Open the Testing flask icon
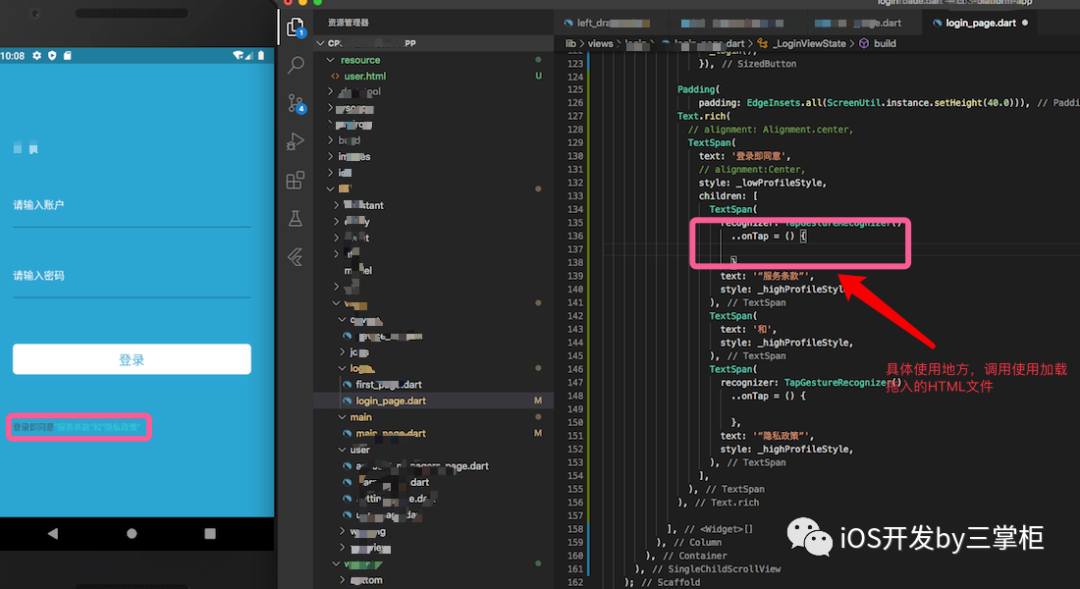Viewport: 1080px width, 589px height. tap(295, 218)
